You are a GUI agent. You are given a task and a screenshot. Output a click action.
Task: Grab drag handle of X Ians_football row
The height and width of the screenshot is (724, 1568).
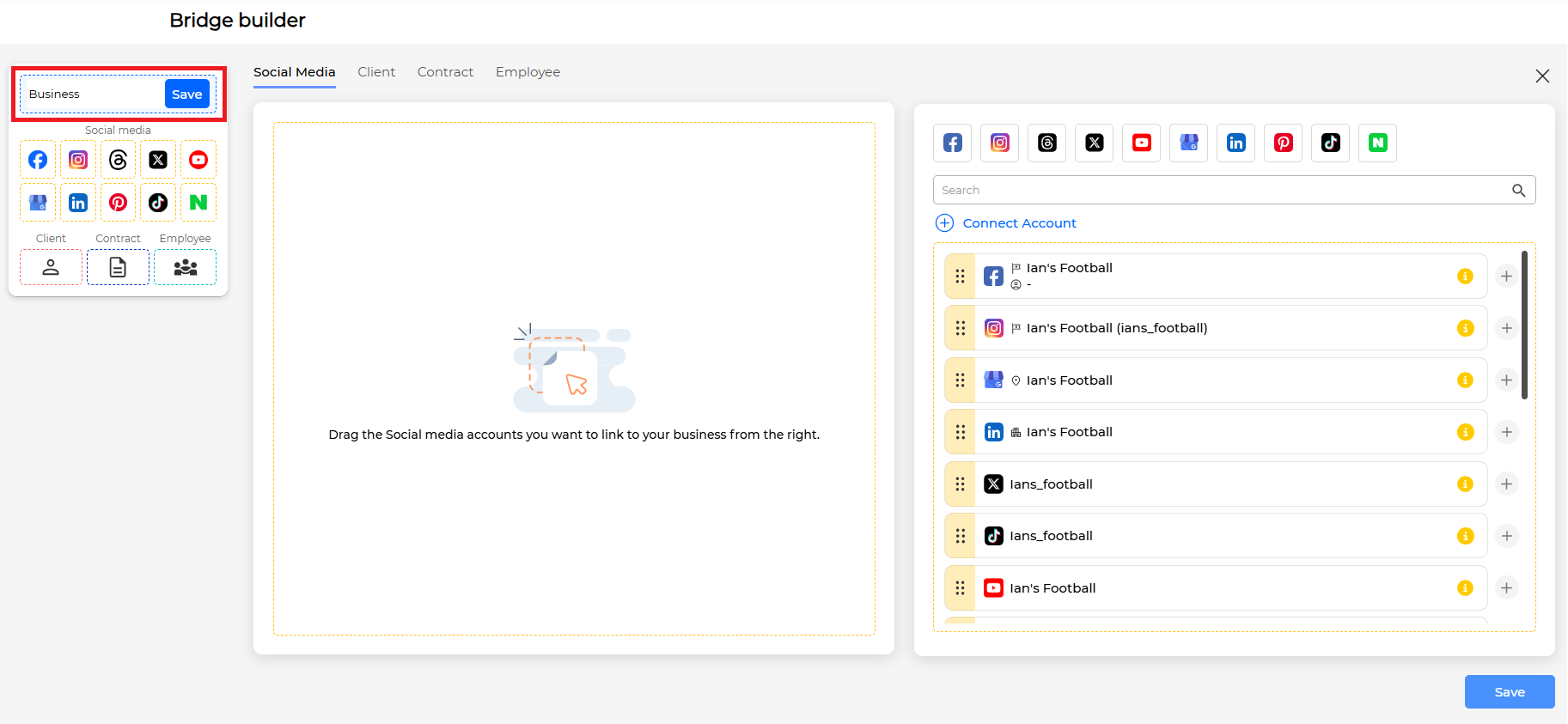(x=961, y=484)
